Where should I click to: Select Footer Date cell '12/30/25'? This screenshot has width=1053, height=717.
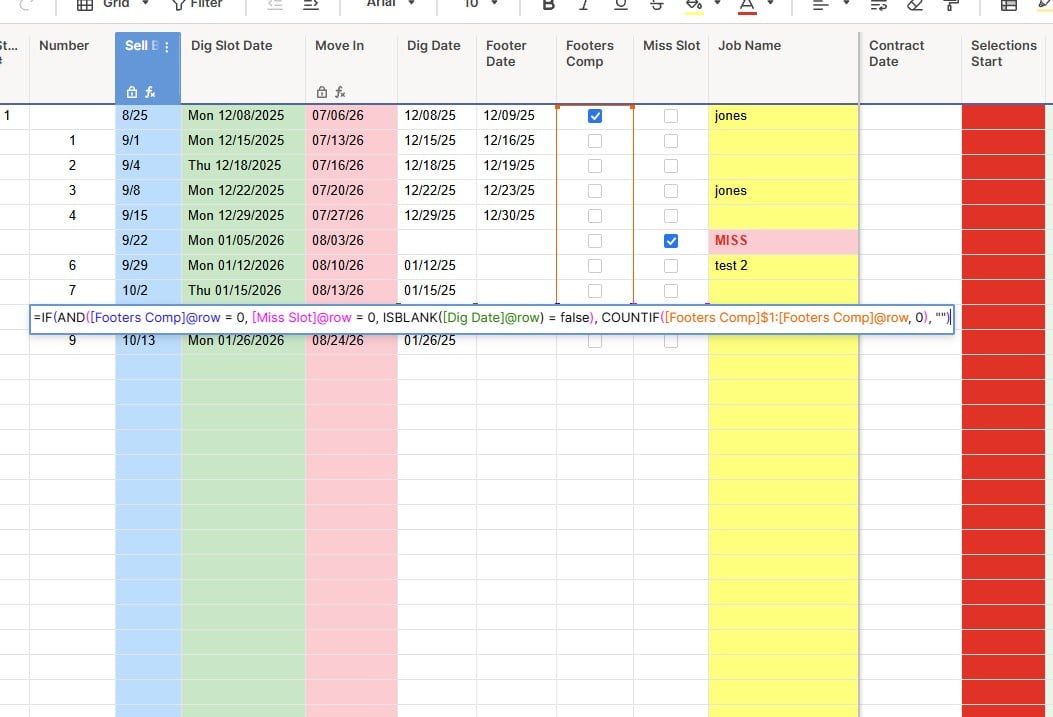coord(516,216)
